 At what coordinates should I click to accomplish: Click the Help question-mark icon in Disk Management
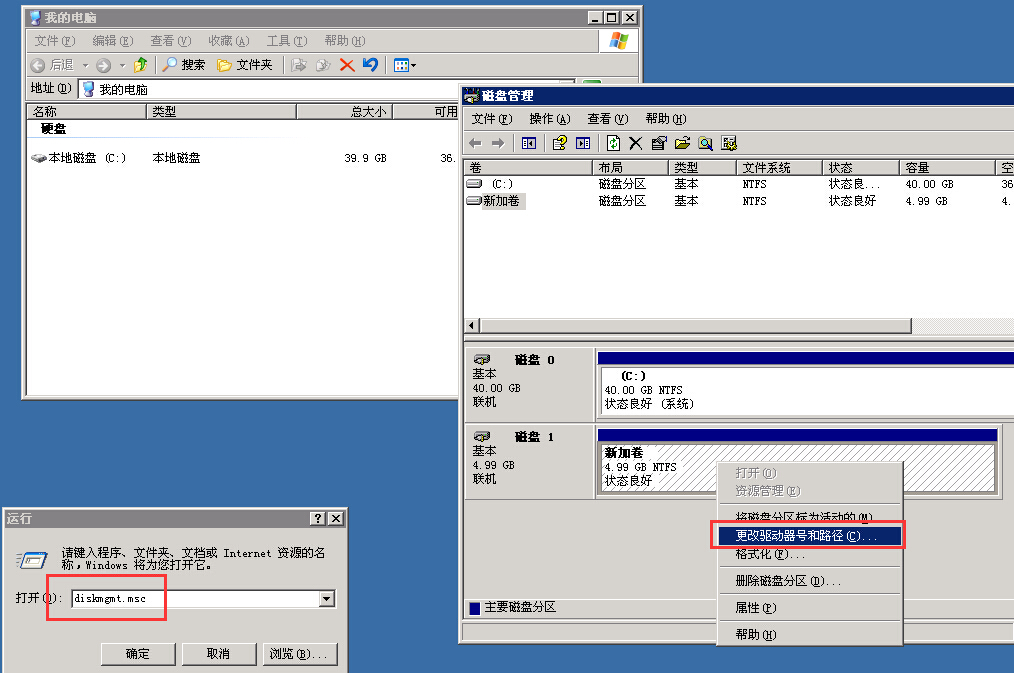[x=560, y=143]
